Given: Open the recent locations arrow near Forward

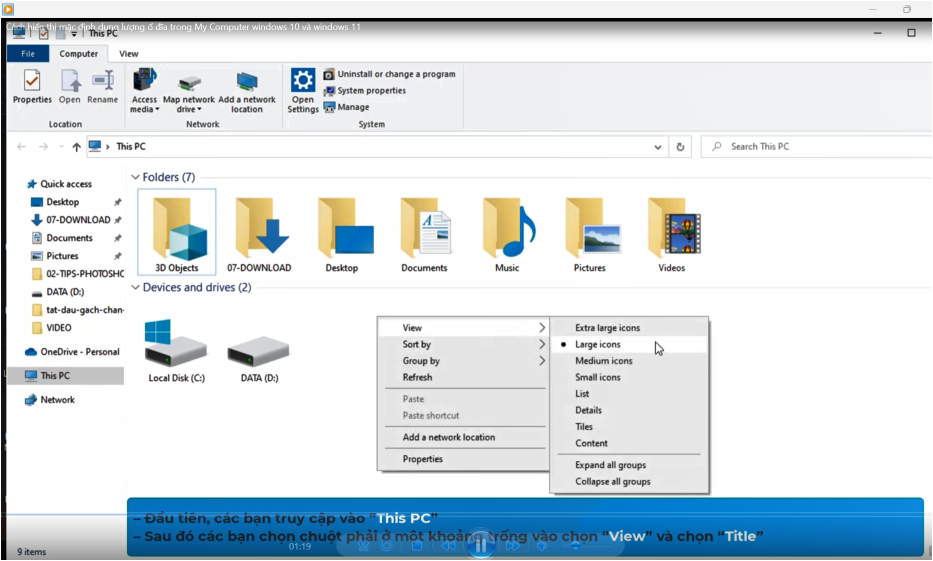Looking at the screenshot, I should 61,146.
